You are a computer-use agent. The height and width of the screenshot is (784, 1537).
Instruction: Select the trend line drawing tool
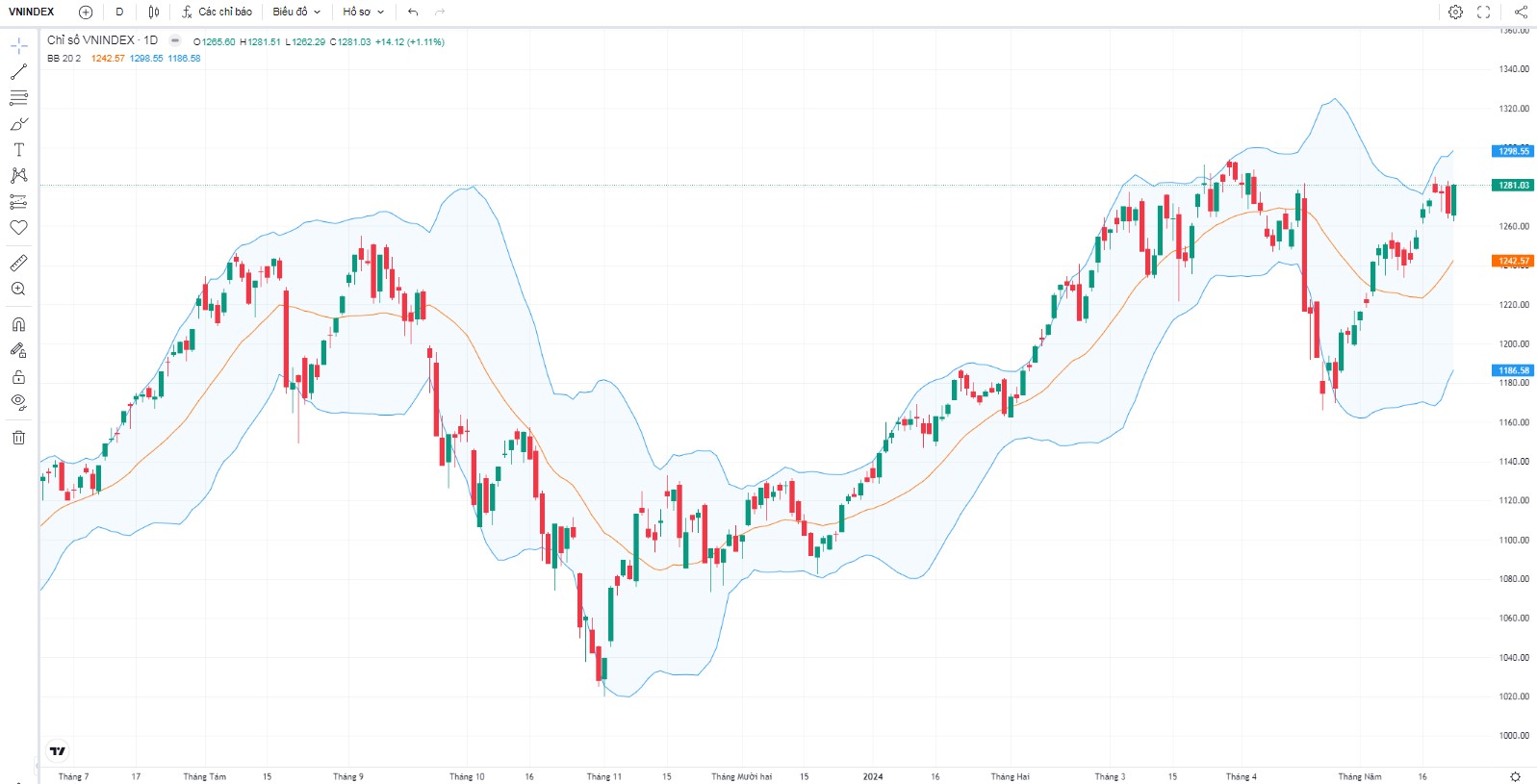[x=18, y=72]
